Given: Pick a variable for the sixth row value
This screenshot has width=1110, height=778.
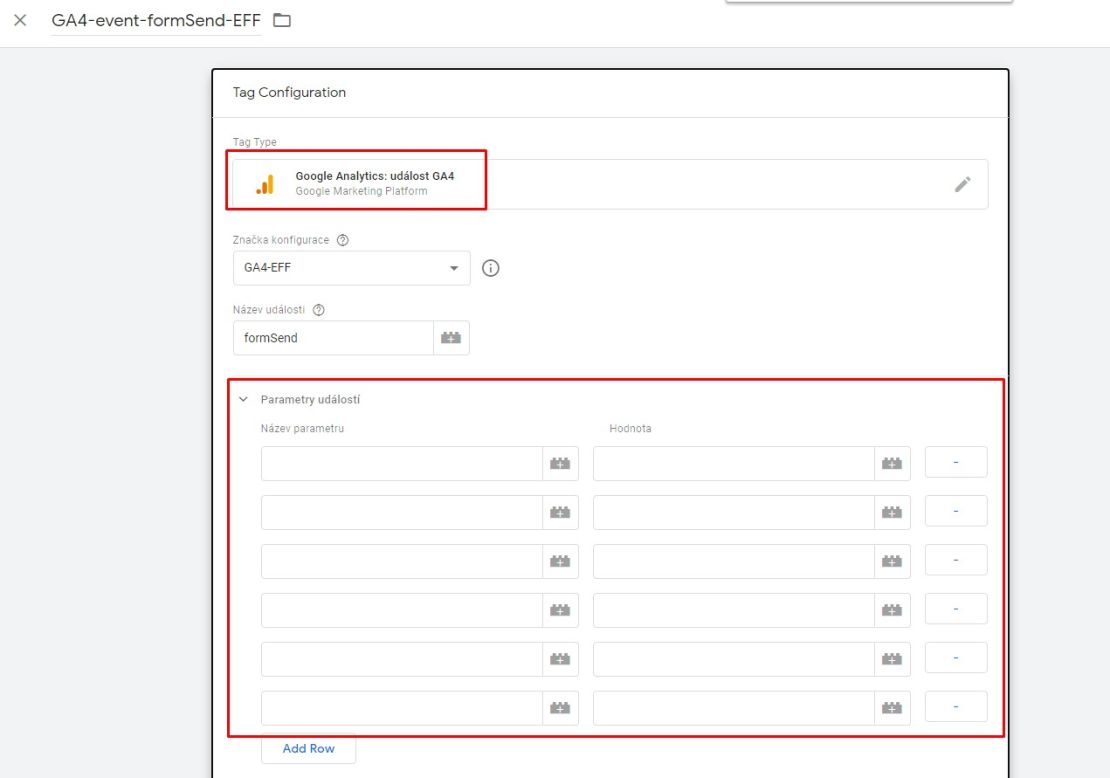Looking at the screenshot, I should coord(892,707).
